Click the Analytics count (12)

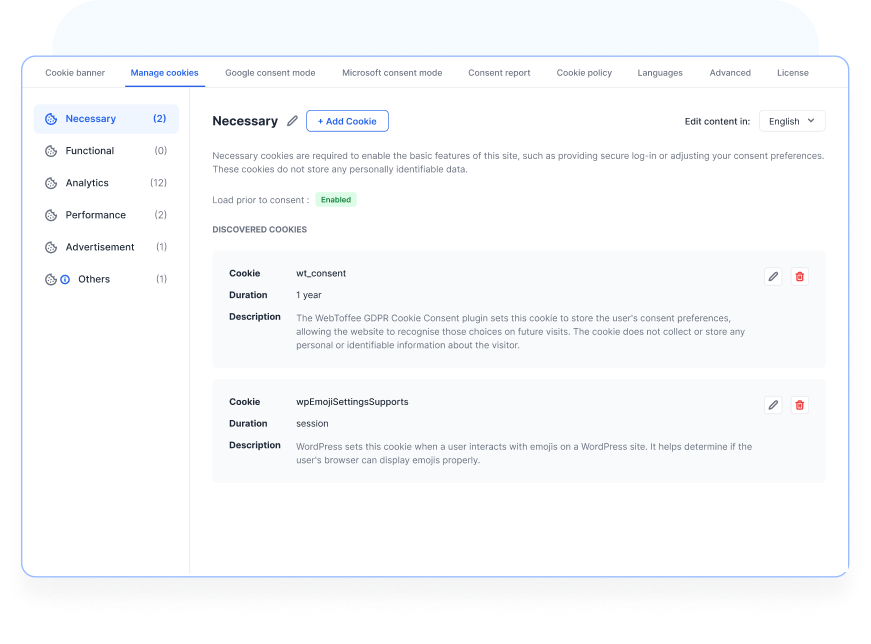coord(158,183)
